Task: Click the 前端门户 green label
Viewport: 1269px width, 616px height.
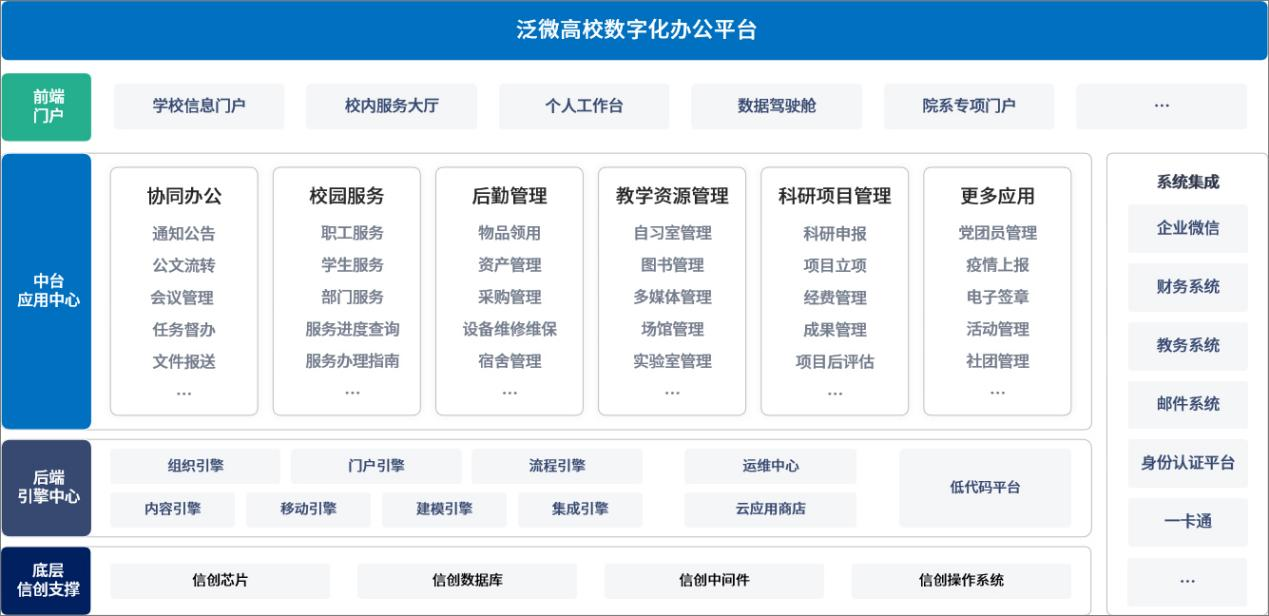Action: pos(47,107)
